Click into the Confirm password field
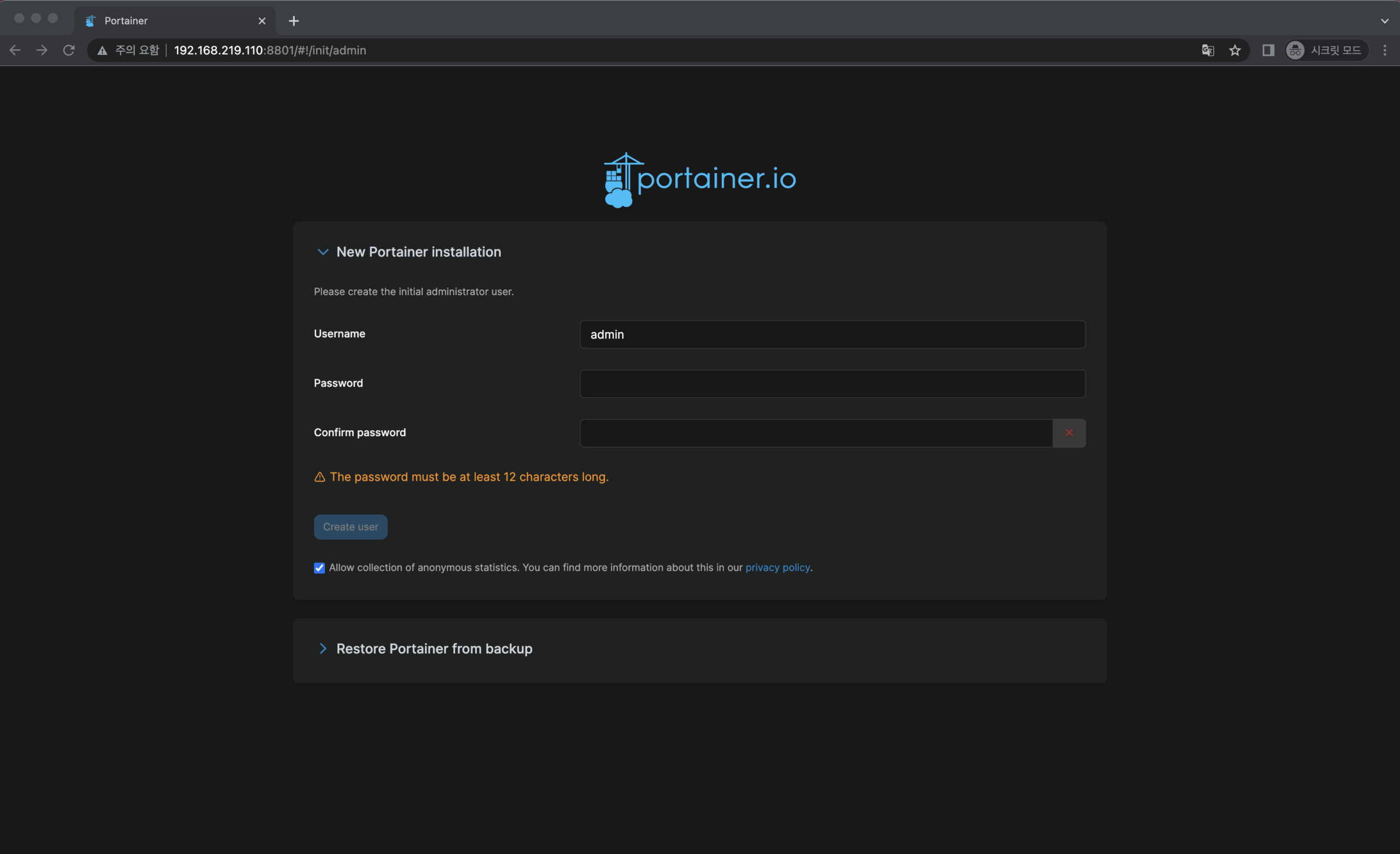The image size is (1400, 854). (x=816, y=433)
